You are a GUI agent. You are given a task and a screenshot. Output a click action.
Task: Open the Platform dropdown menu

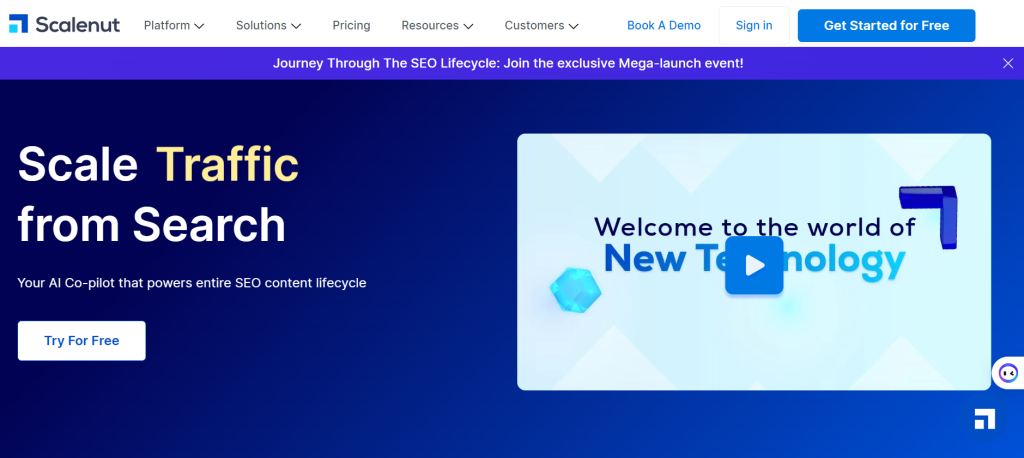point(174,25)
